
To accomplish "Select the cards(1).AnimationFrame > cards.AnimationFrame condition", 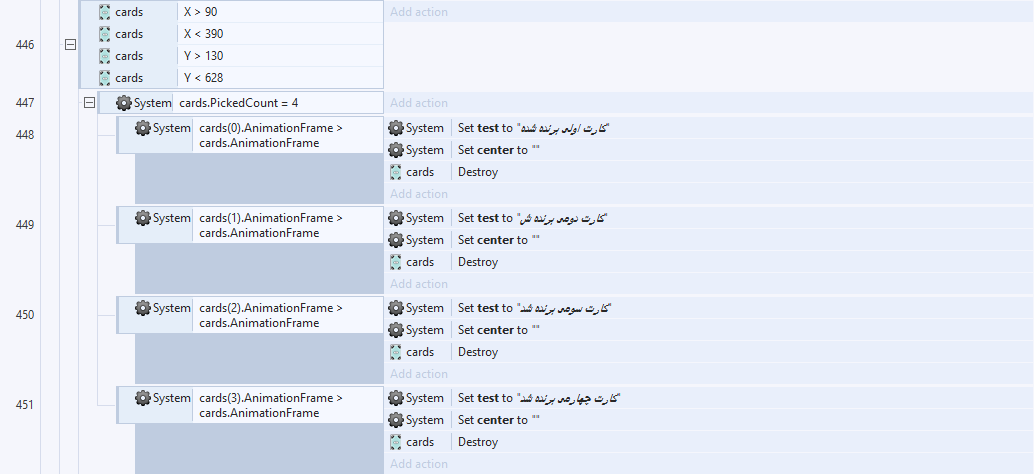I will pos(271,225).
